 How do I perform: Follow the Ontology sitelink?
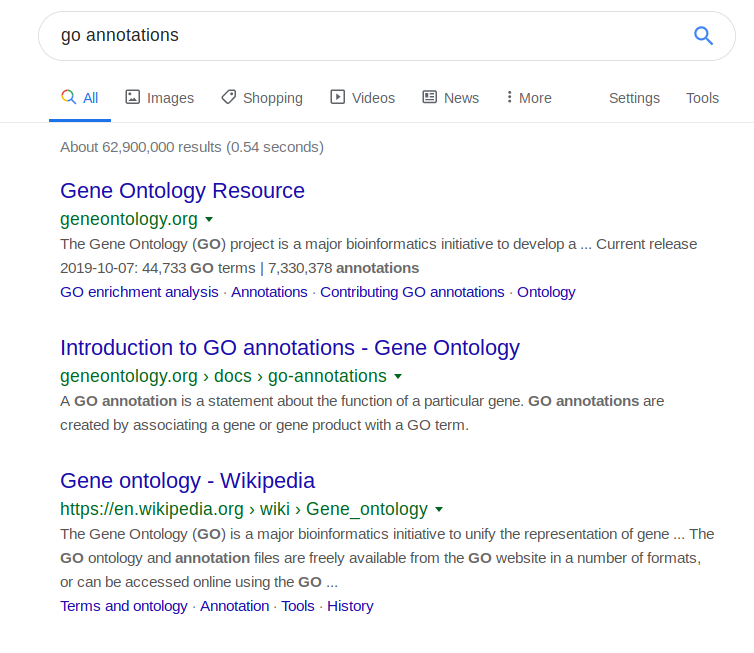(546, 292)
